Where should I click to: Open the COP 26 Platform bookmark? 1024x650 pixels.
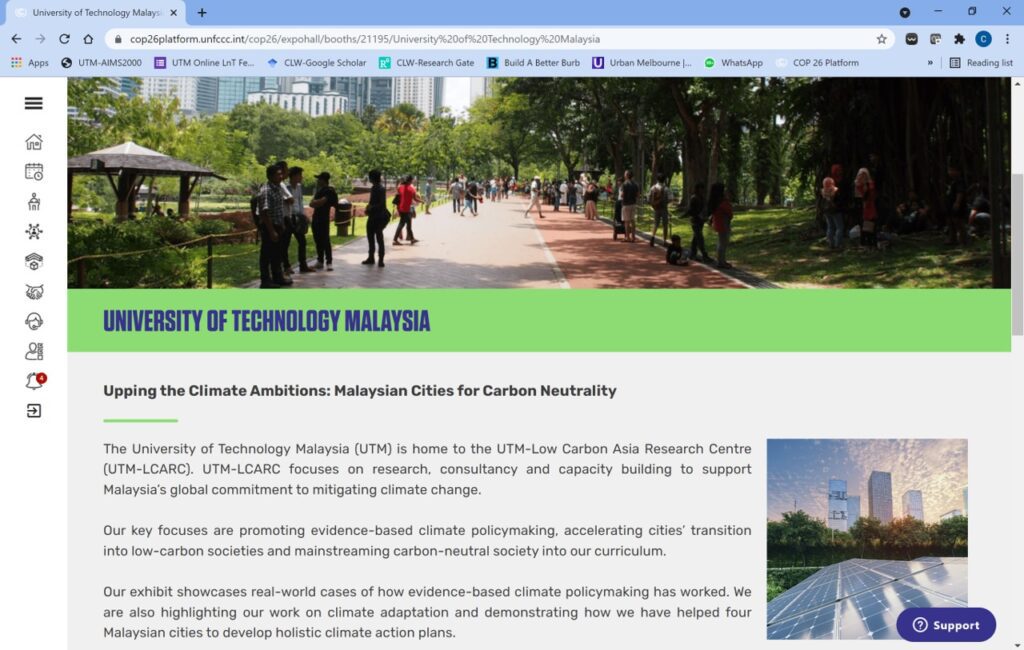tap(817, 63)
